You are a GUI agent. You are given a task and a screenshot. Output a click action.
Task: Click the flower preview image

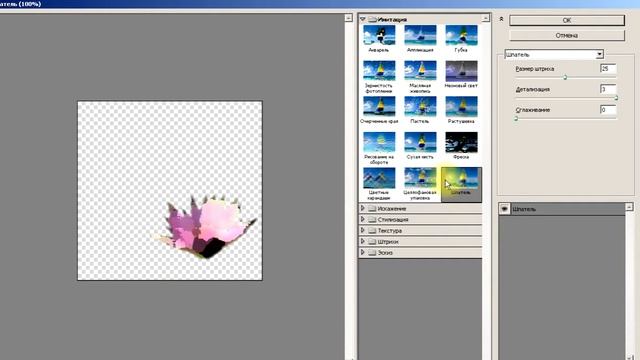(170, 191)
